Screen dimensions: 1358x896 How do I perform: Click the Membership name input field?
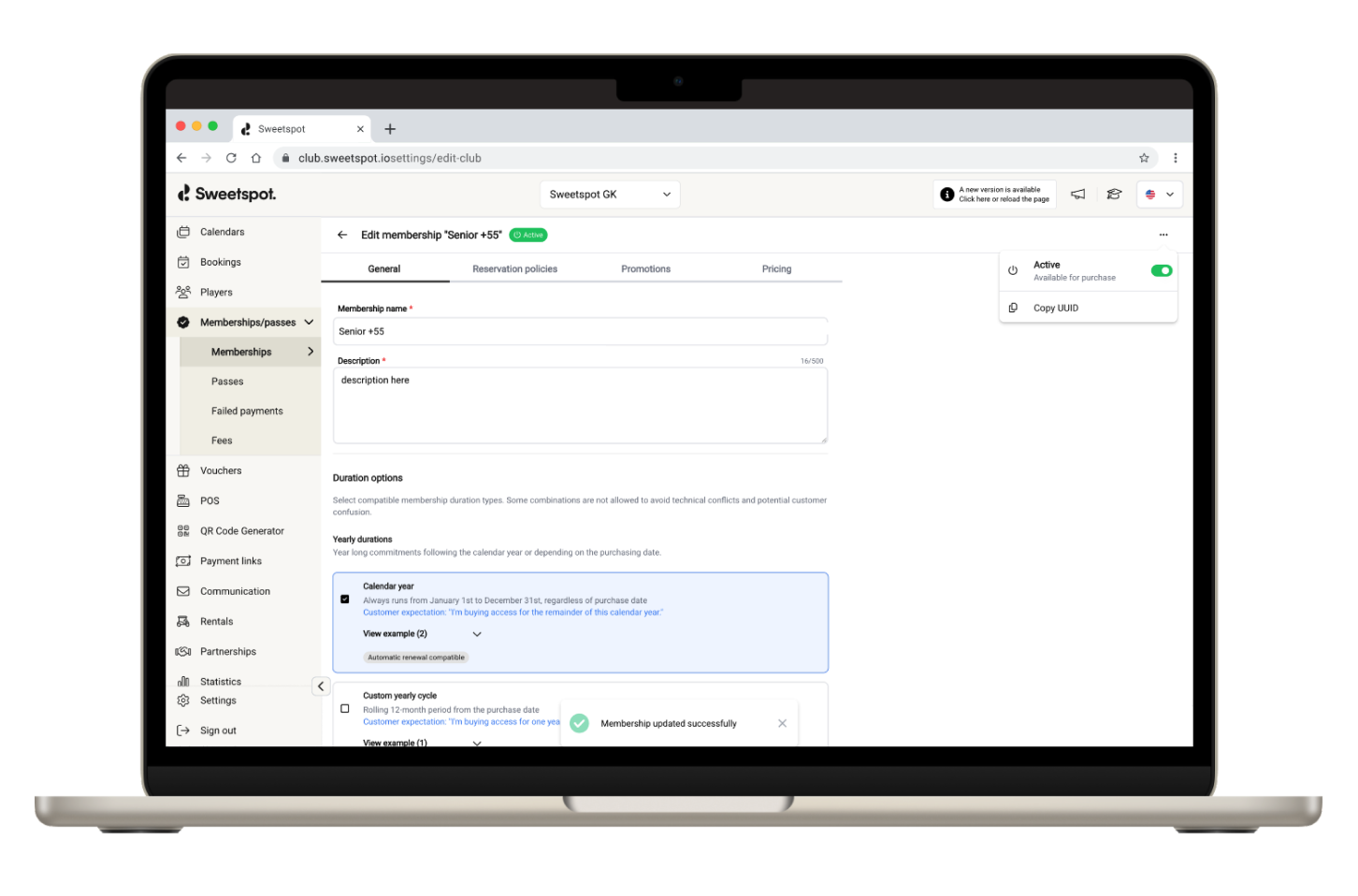pyautogui.click(x=580, y=331)
